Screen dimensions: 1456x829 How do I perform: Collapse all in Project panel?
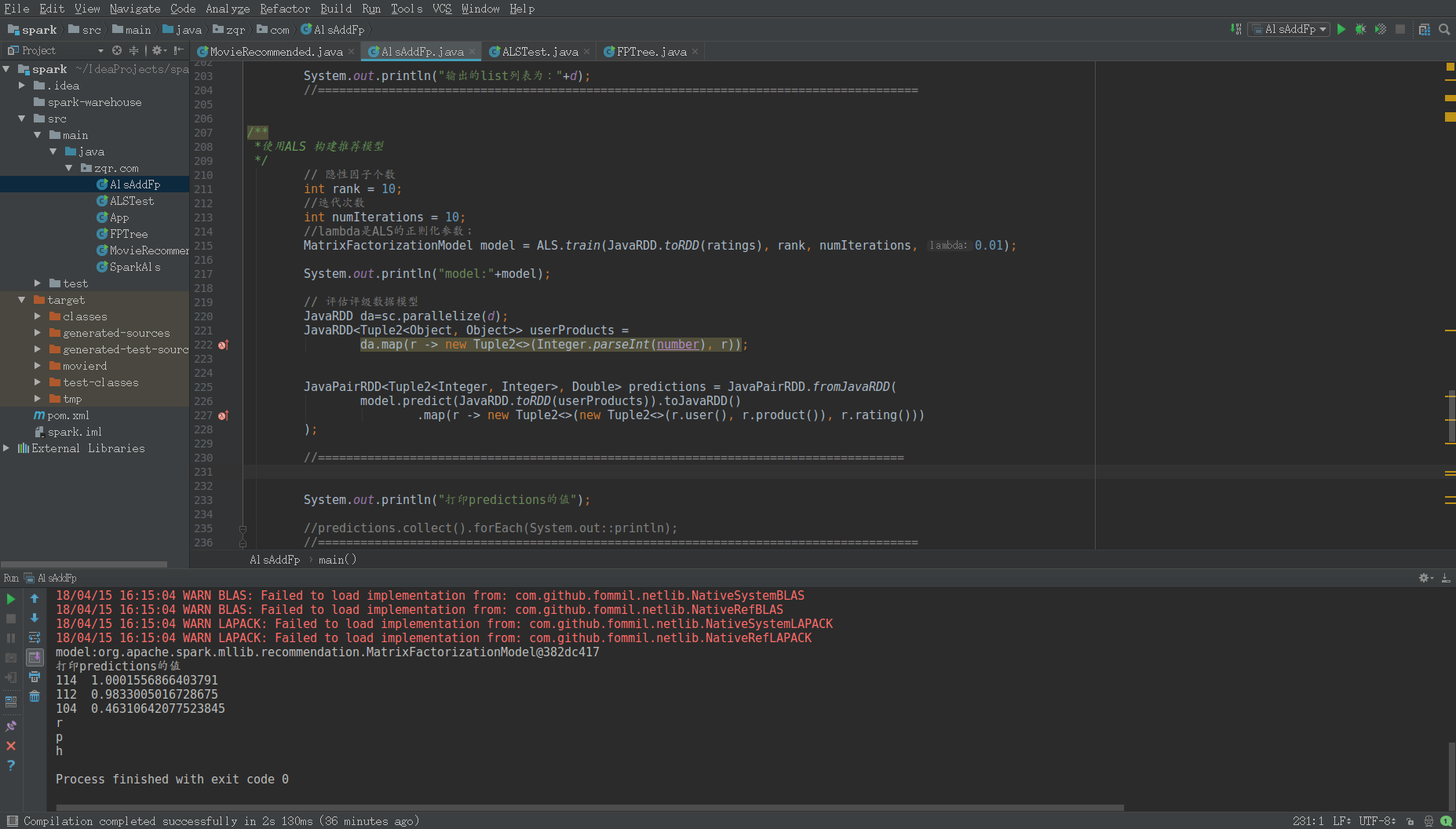(x=133, y=50)
